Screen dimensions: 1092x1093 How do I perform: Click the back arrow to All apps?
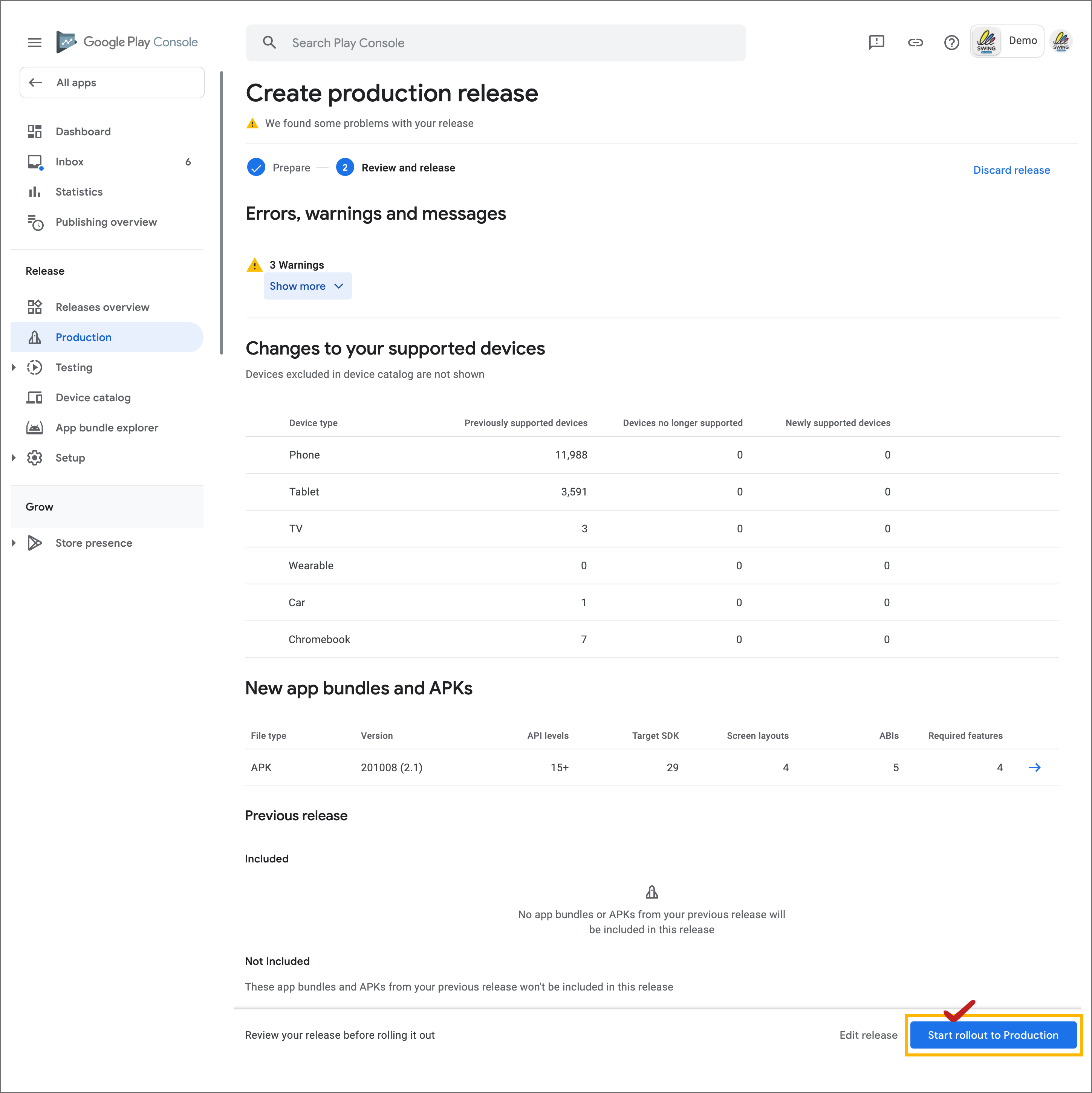(x=36, y=83)
